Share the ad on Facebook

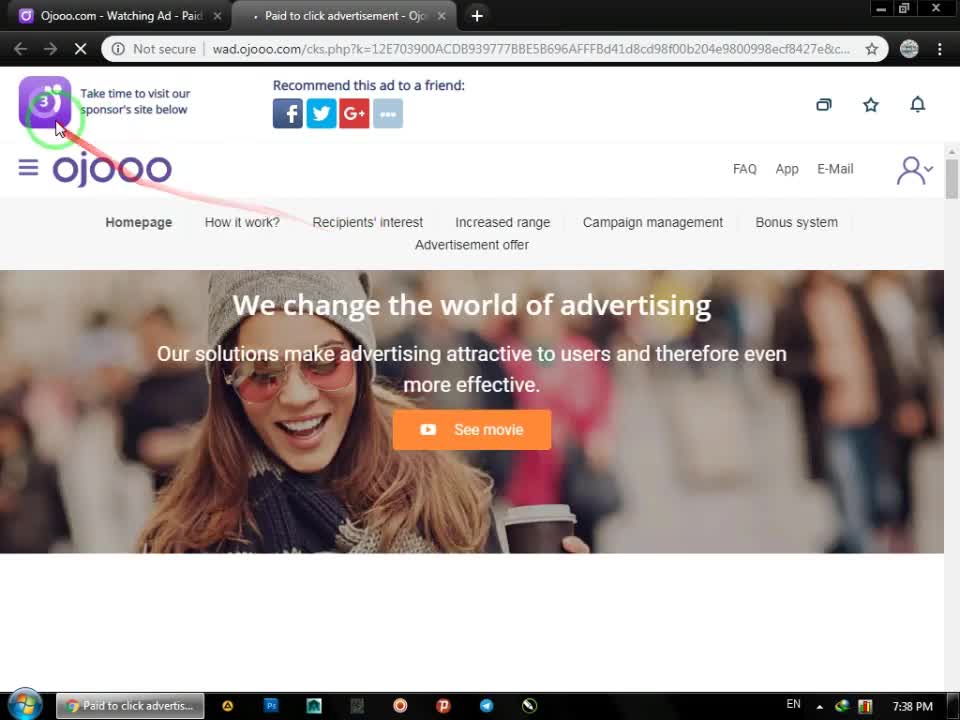click(x=287, y=114)
